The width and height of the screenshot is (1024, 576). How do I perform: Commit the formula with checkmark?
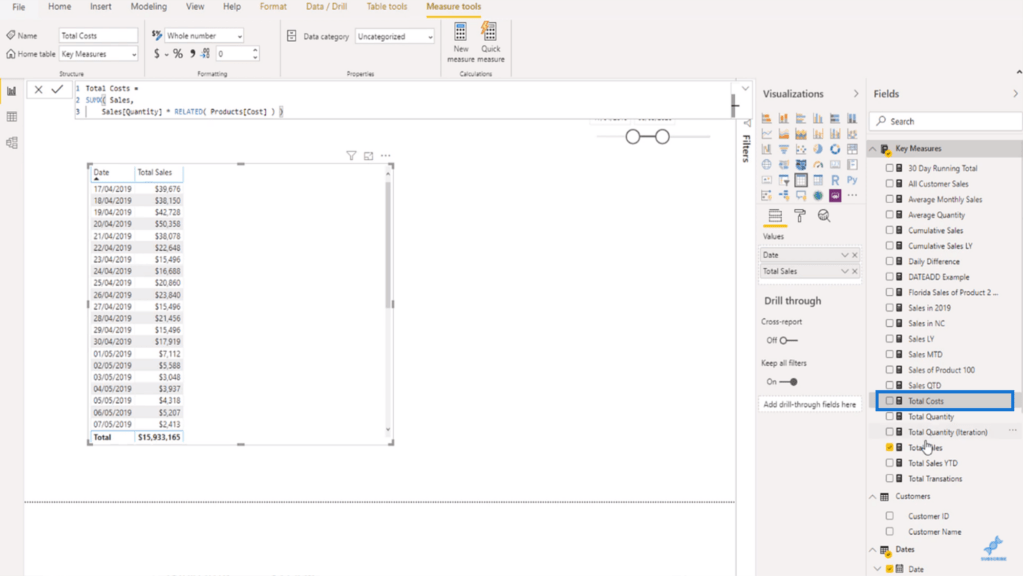pos(57,89)
